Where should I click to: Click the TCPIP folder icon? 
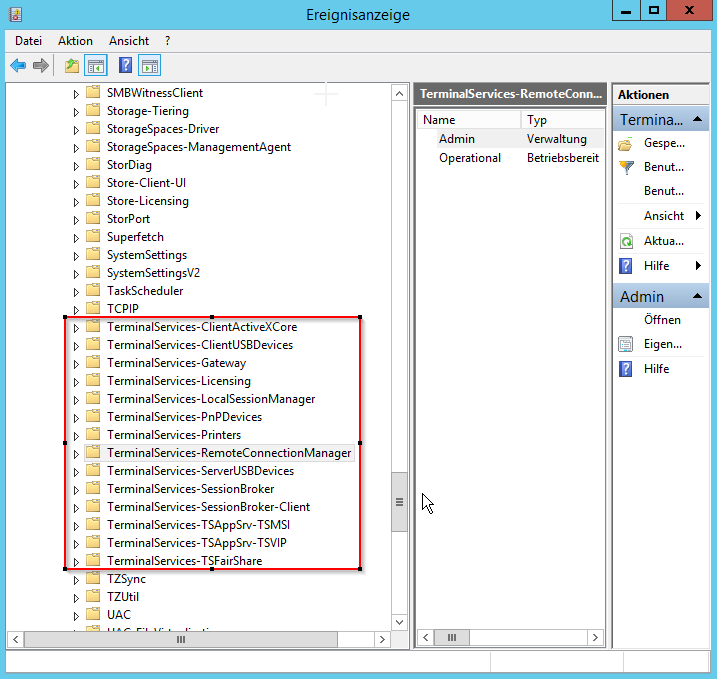pyautogui.click(x=93, y=308)
